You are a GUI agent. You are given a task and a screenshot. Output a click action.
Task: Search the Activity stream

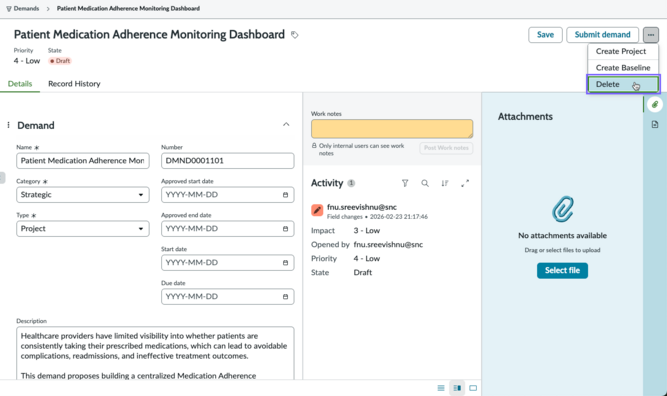[x=425, y=183]
